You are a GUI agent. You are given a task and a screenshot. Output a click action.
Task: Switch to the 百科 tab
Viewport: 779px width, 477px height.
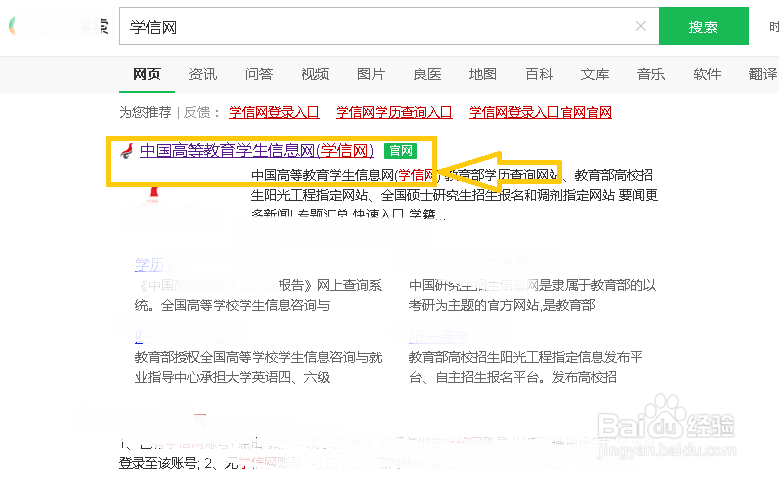539,74
